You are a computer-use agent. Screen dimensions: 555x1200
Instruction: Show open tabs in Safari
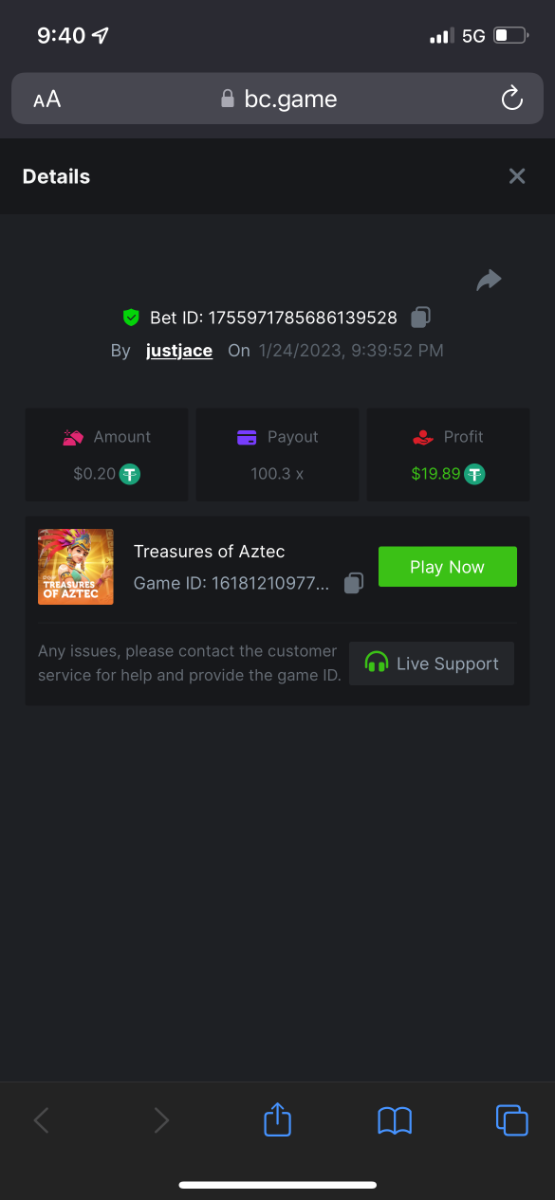point(512,1120)
